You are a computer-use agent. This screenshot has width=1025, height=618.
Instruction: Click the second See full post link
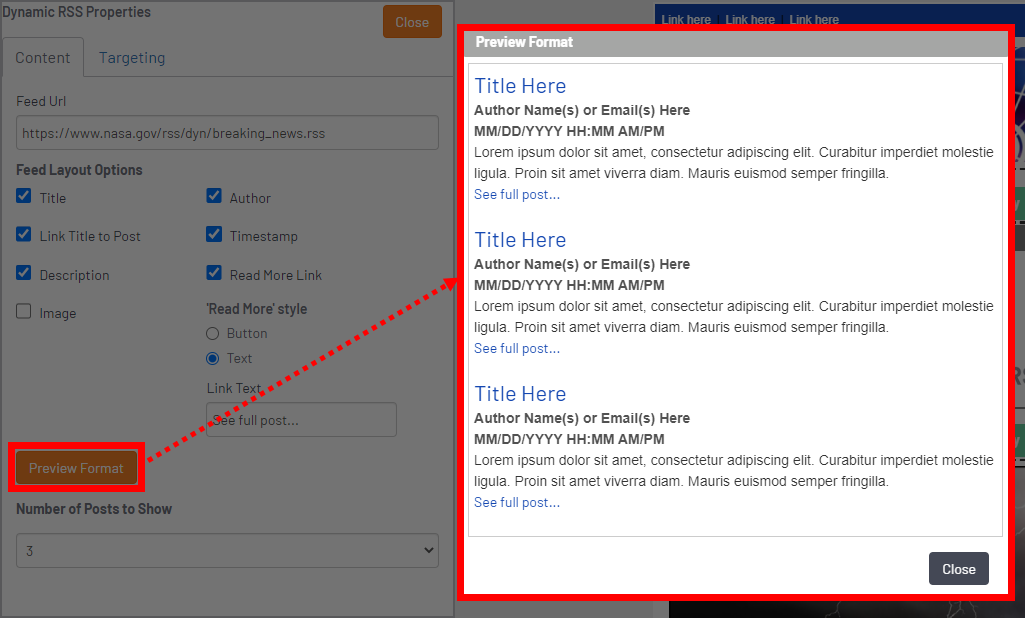(x=517, y=349)
